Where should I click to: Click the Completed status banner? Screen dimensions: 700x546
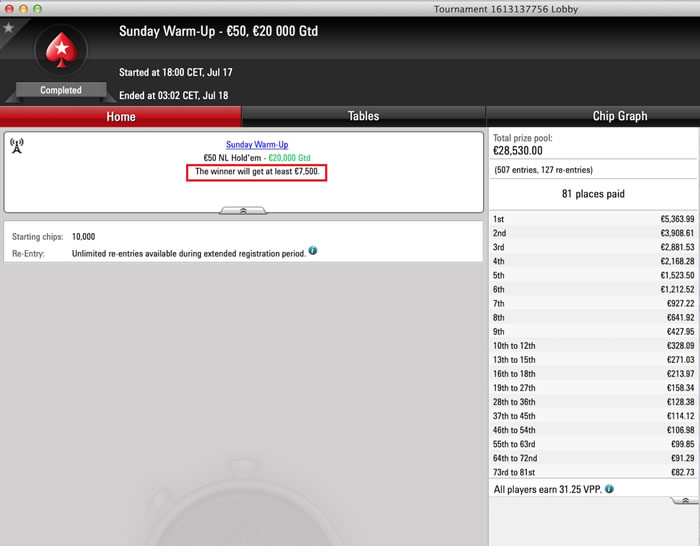point(61,90)
